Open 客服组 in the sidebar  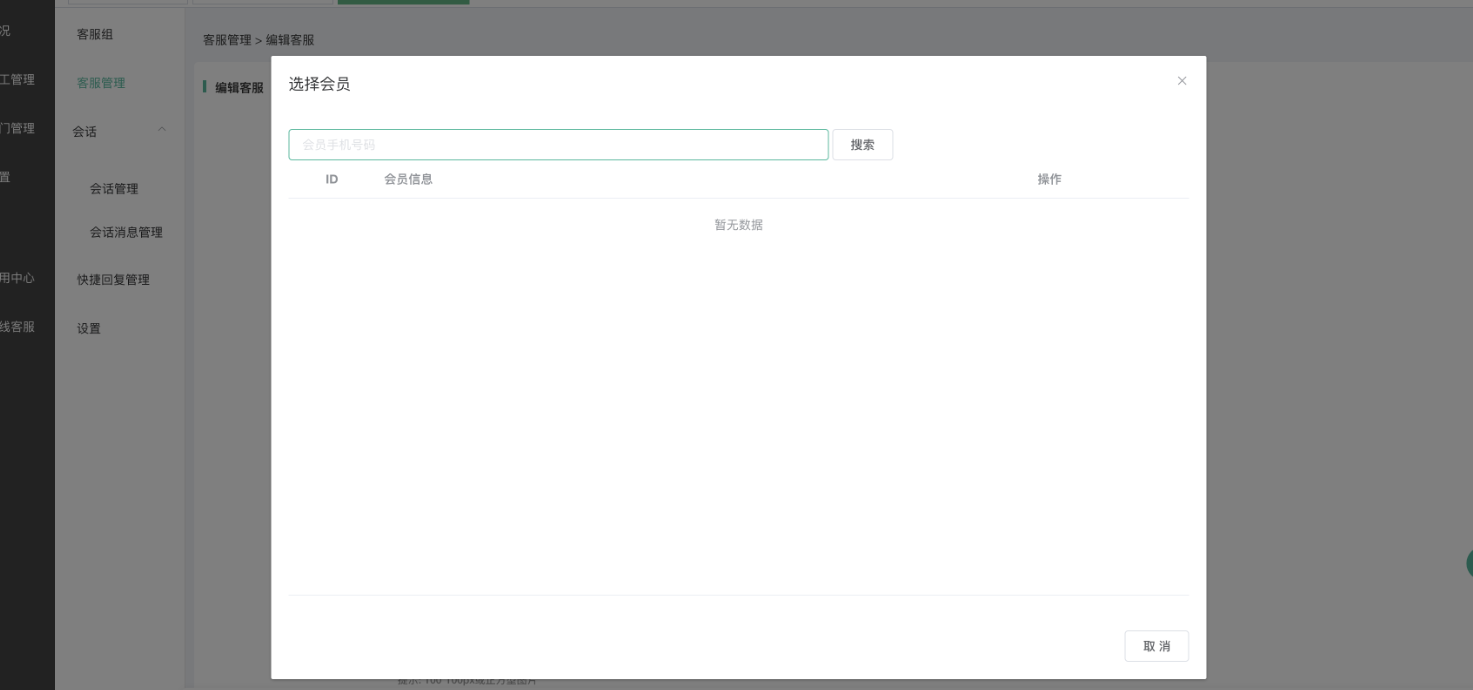click(x=95, y=35)
